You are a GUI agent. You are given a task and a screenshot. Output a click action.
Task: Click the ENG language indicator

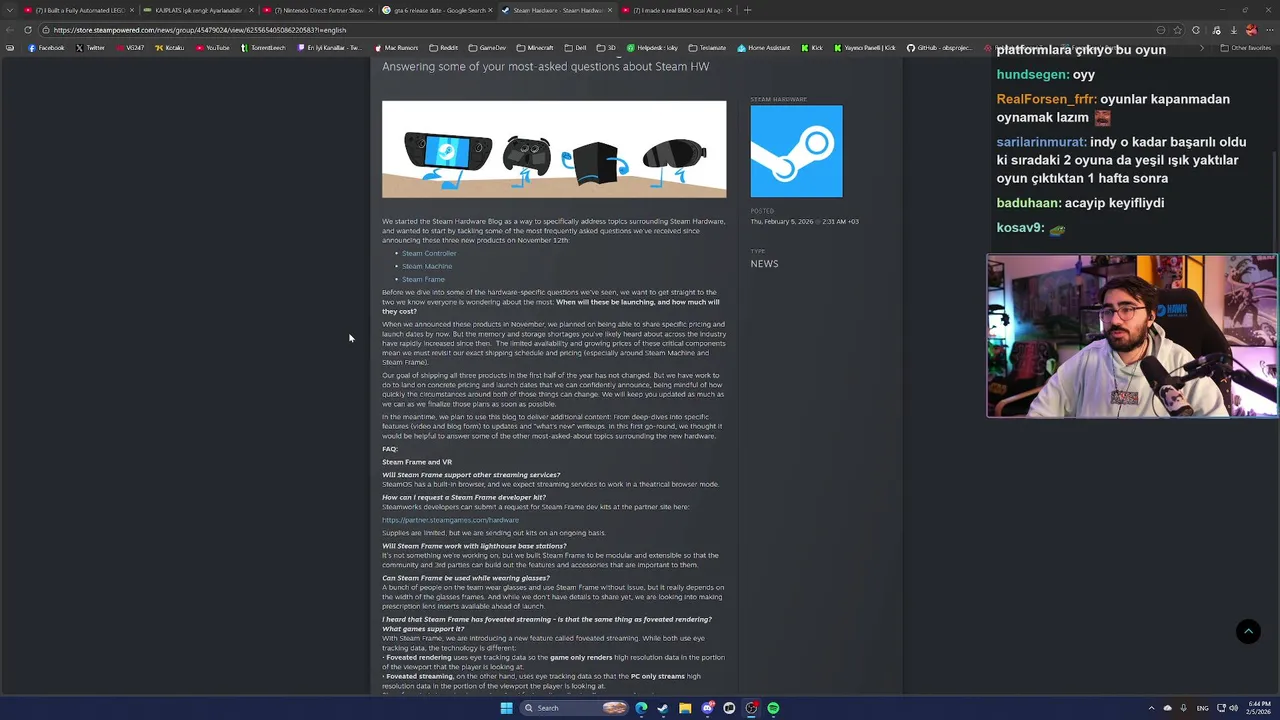click(x=1202, y=708)
